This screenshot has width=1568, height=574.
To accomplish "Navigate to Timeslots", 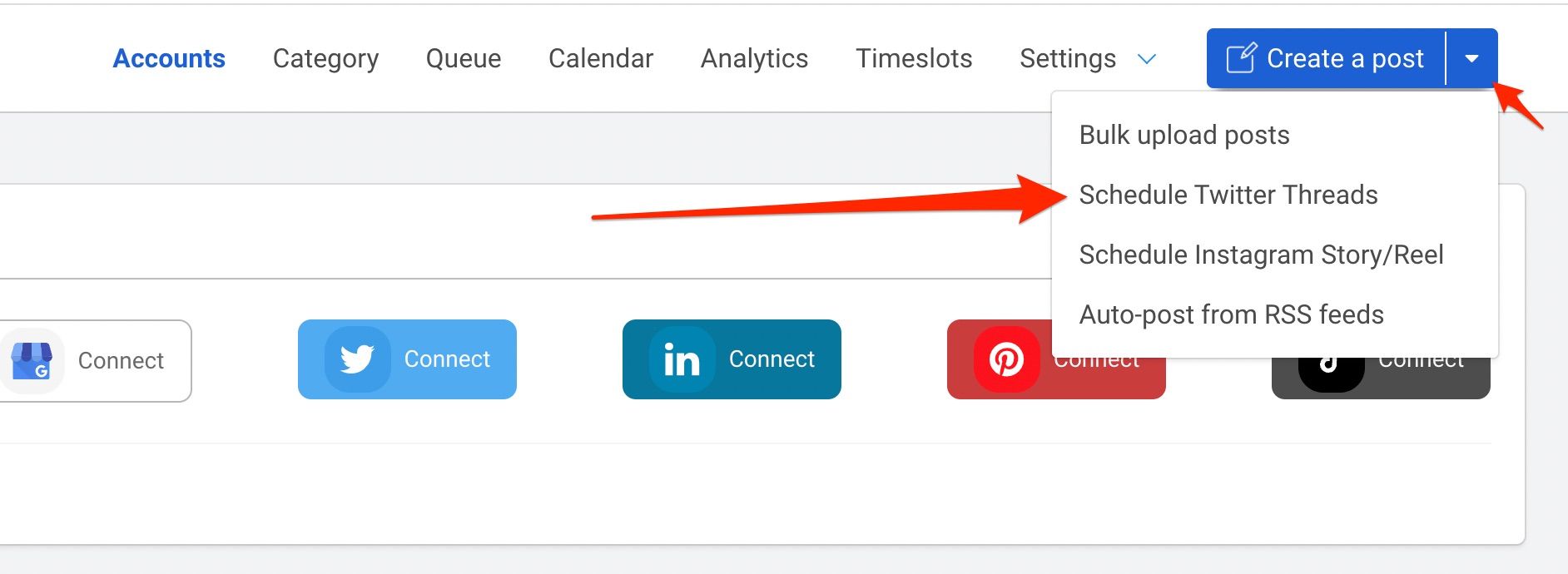I will (914, 58).
